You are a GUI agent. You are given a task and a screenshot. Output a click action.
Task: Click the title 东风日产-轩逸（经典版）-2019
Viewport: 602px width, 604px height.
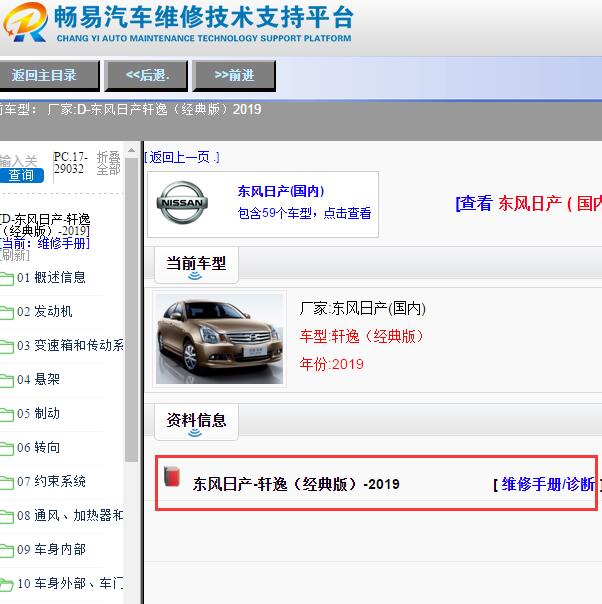pos(296,484)
